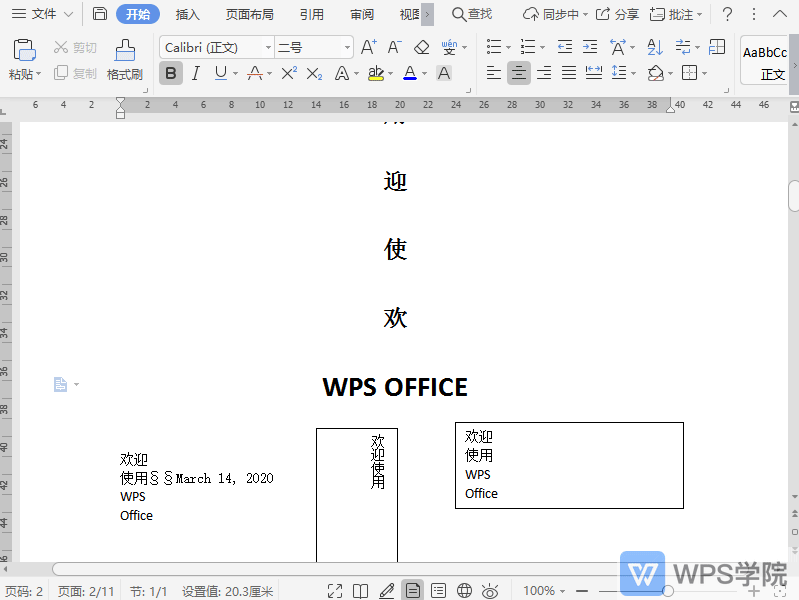Open the 审阅 tab
This screenshot has height=600, width=799.
(362, 14)
